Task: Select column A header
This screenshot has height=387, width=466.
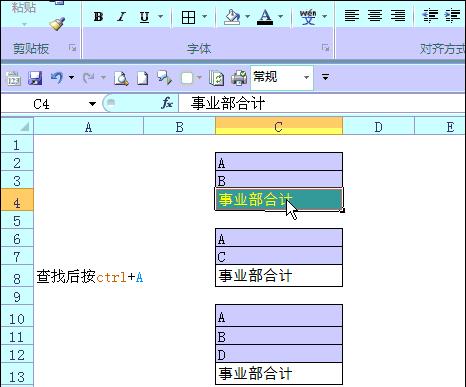Action: pos(88,127)
